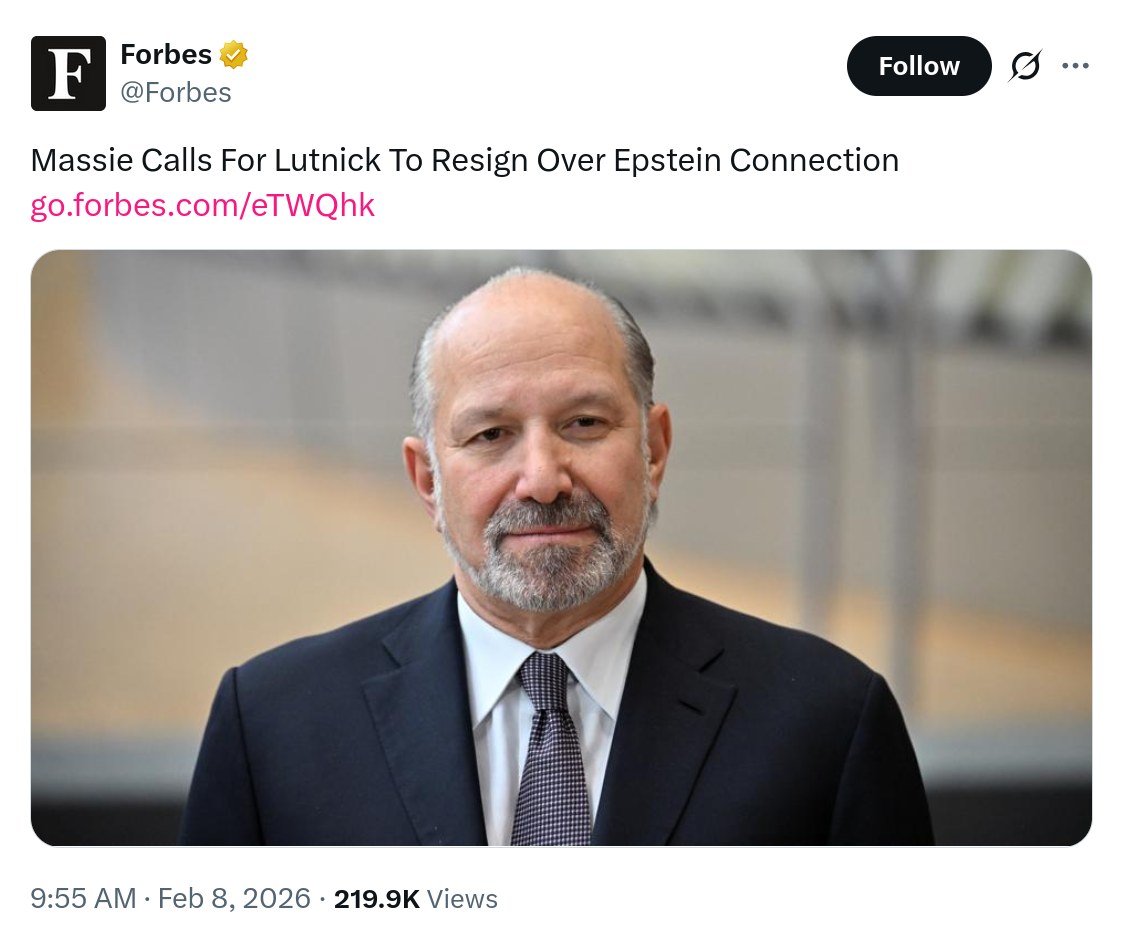Viewport: 1123px width, 946px height.
Task: Click the Feb 8, 2026 date
Action: [x=234, y=898]
